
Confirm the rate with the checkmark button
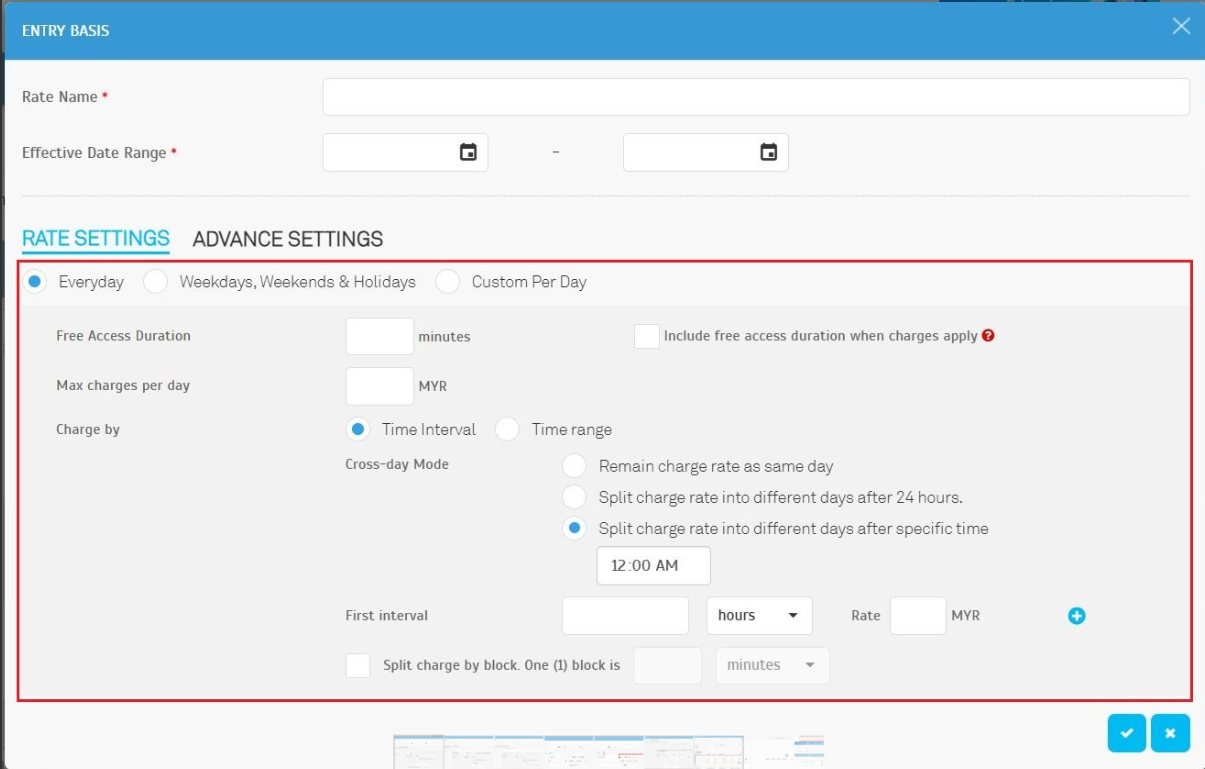click(x=1127, y=733)
